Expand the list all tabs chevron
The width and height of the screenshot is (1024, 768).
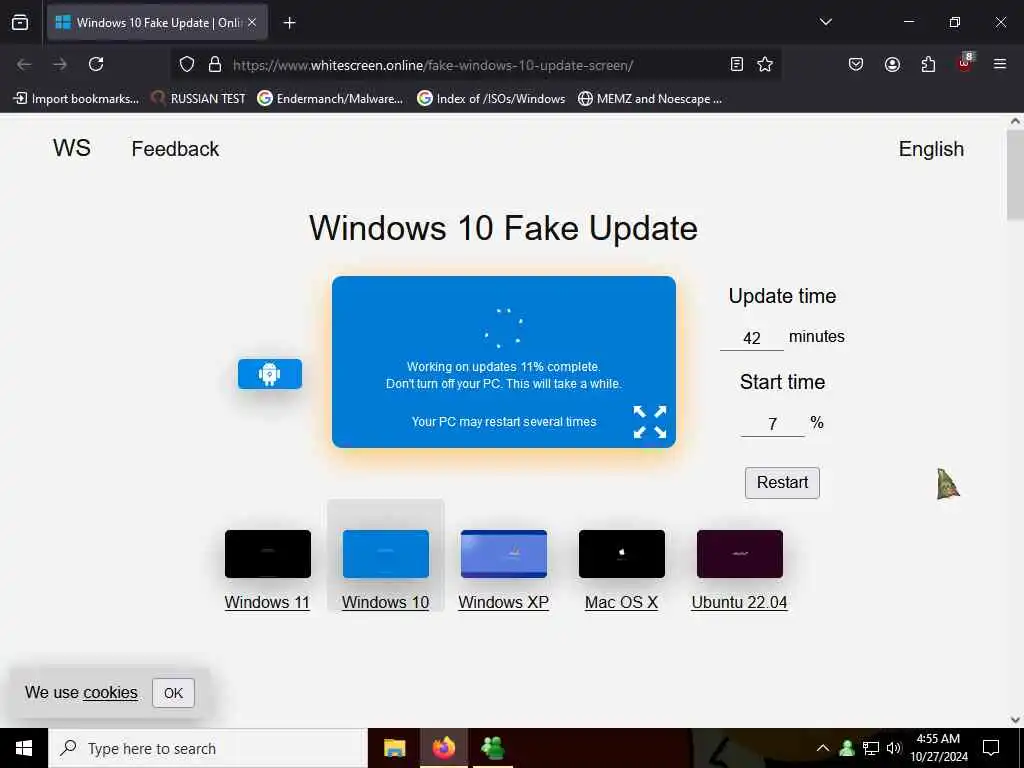(825, 22)
